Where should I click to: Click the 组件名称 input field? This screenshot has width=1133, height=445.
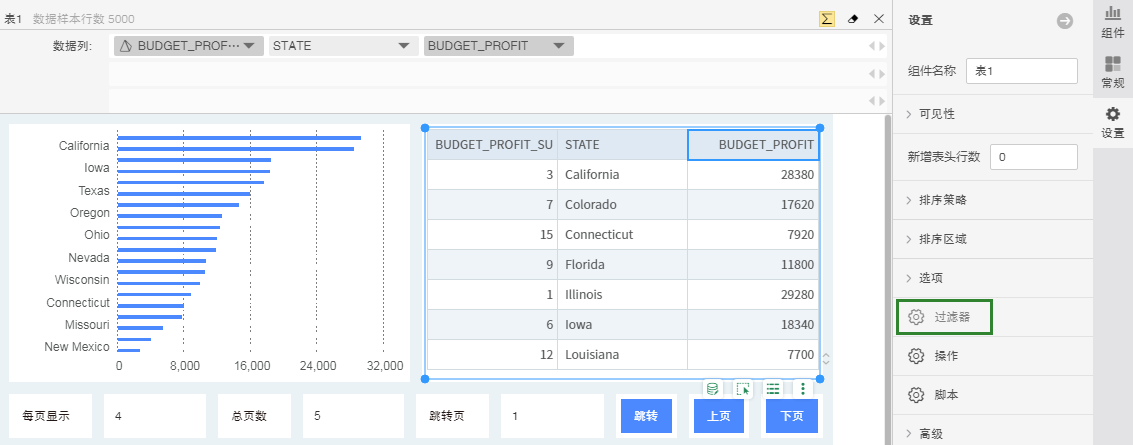[x=1020, y=71]
